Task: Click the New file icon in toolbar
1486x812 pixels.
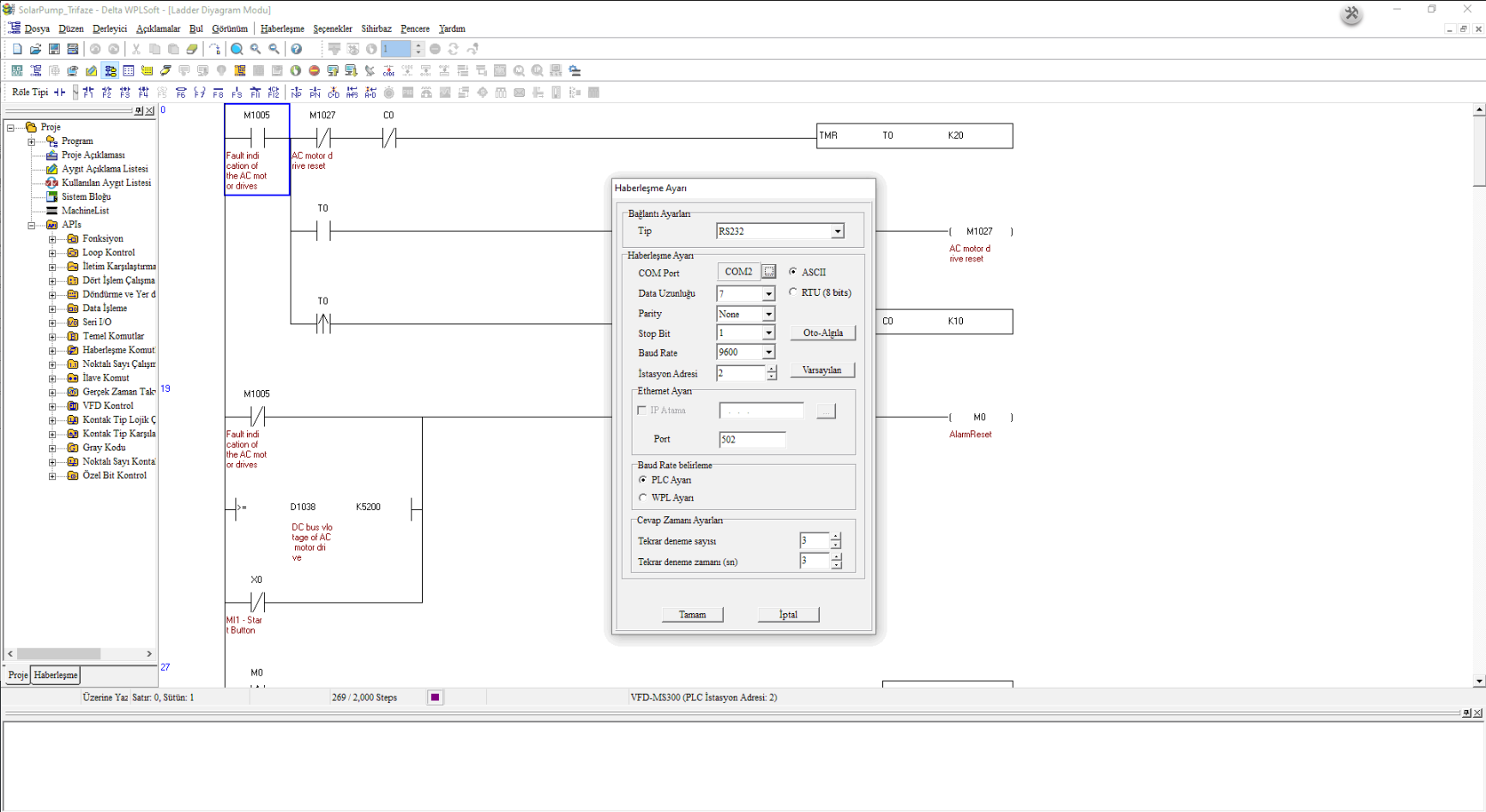Action: (17, 49)
